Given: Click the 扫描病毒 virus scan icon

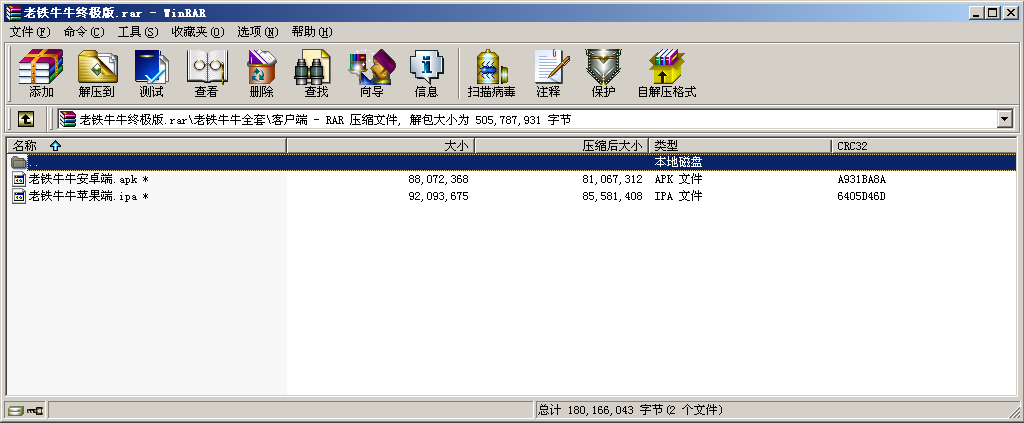Looking at the screenshot, I should point(491,74).
